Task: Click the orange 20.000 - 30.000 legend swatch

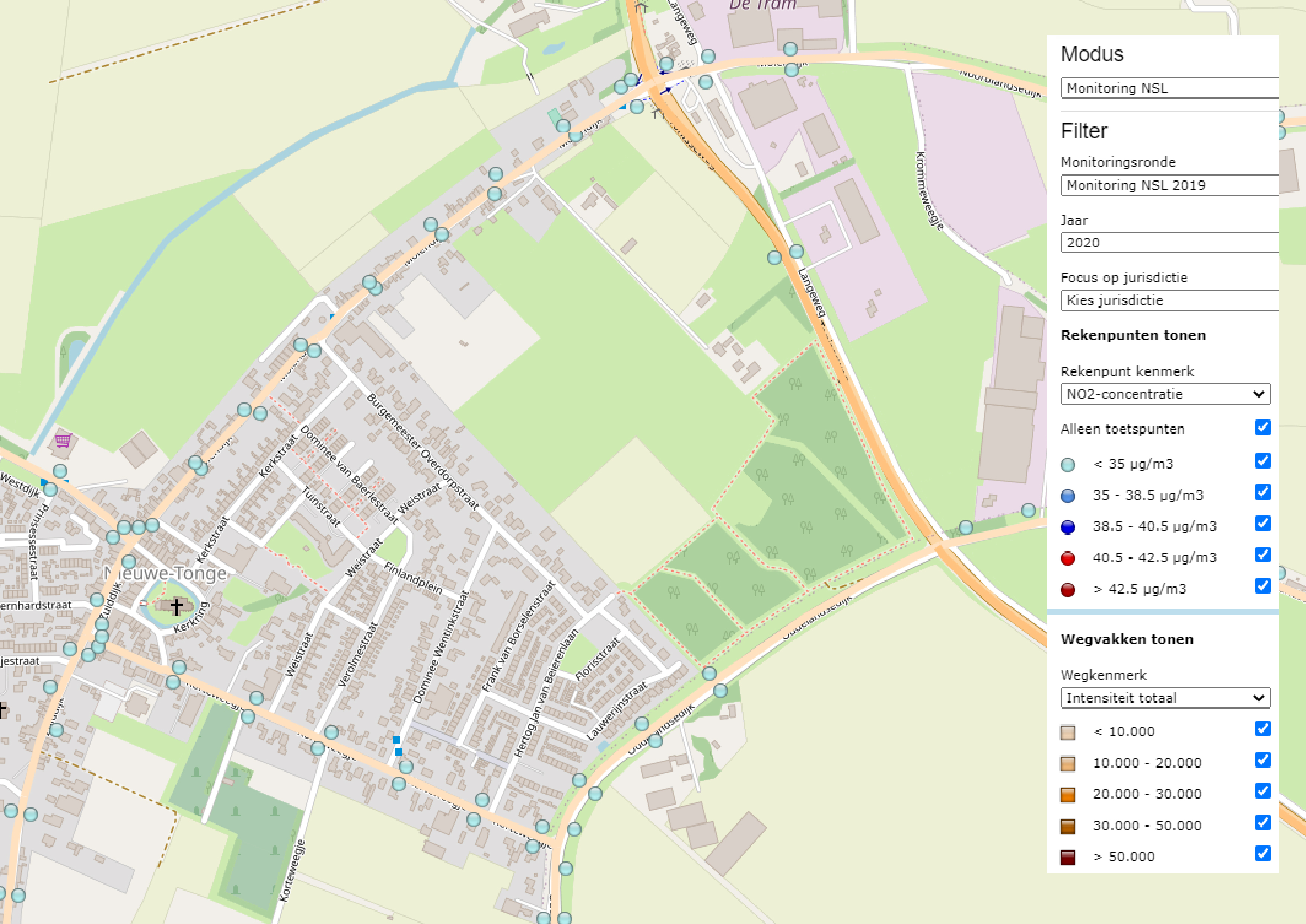Action: (x=1068, y=795)
